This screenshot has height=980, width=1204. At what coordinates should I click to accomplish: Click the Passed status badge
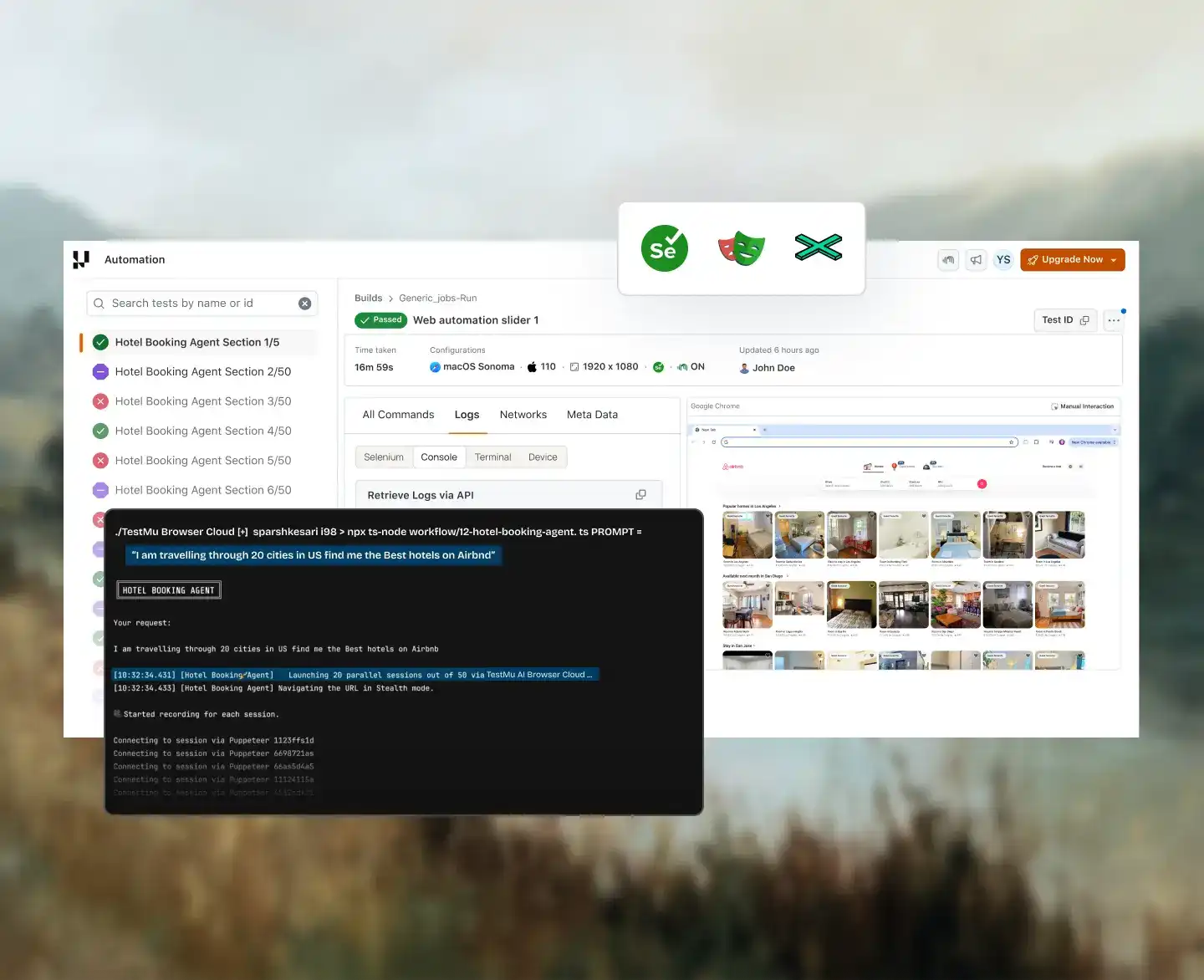[x=380, y=320]
